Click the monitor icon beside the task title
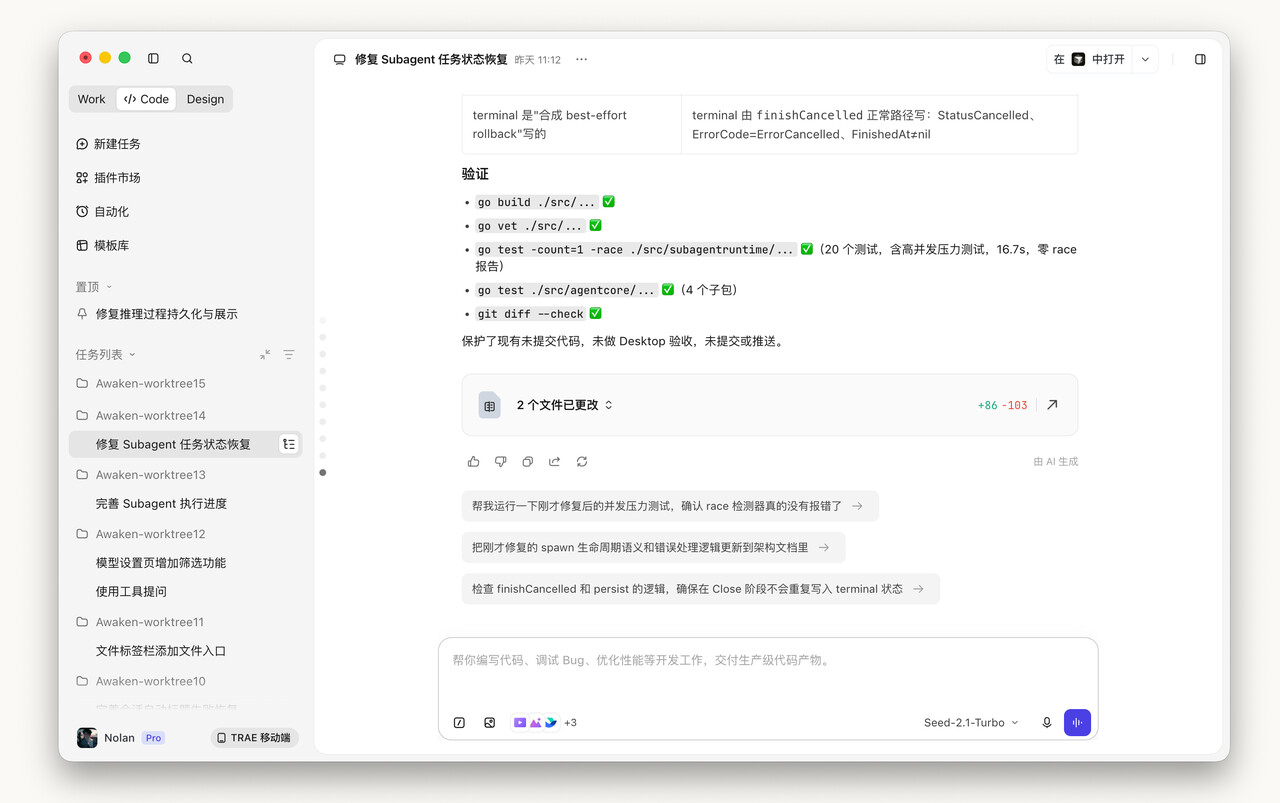This screenshot has width=1280, height=803. (339, 60)
